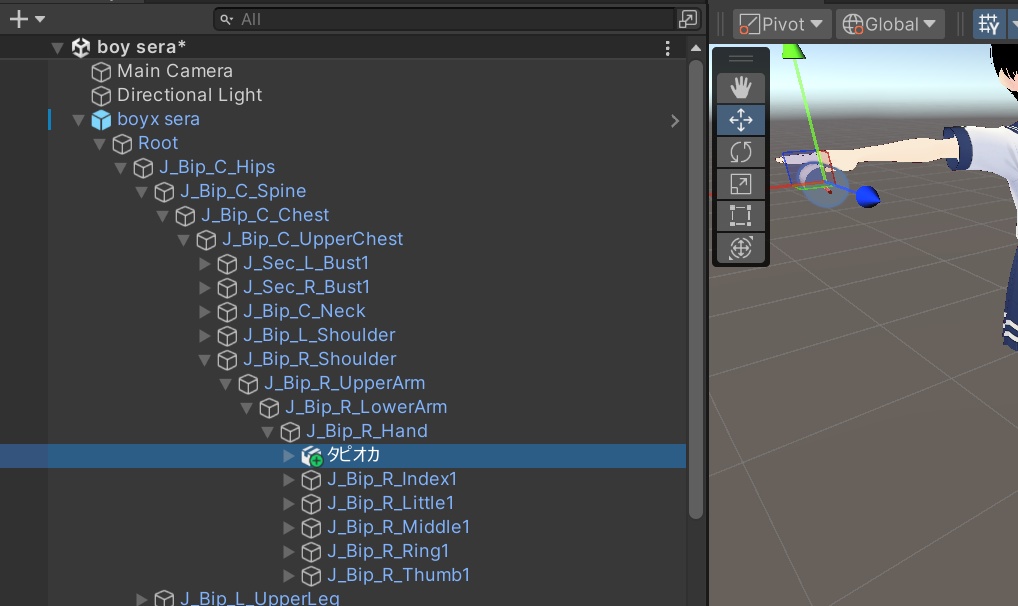Expand J_Bip_R_Ring1

point(289,552)
